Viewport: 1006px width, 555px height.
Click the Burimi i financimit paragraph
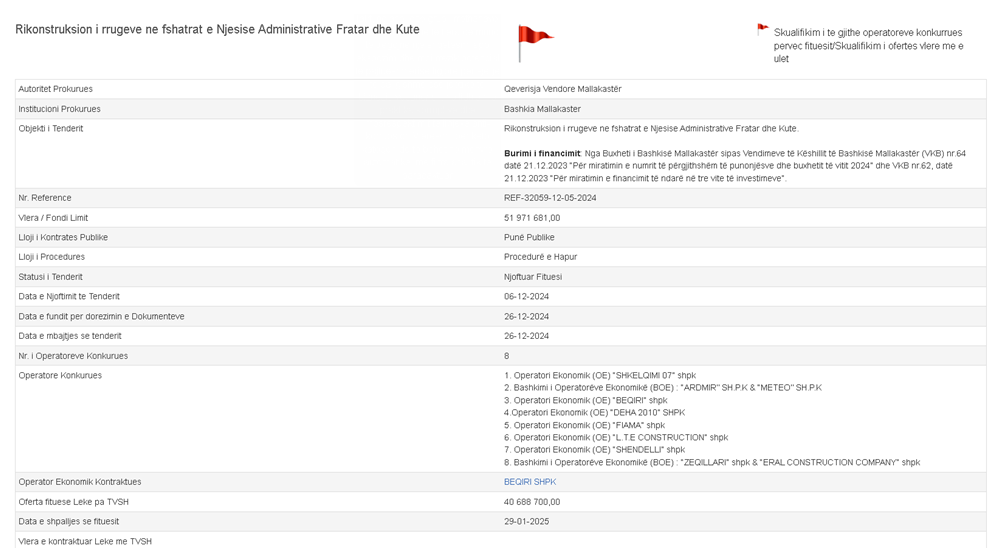click(734, 165)
